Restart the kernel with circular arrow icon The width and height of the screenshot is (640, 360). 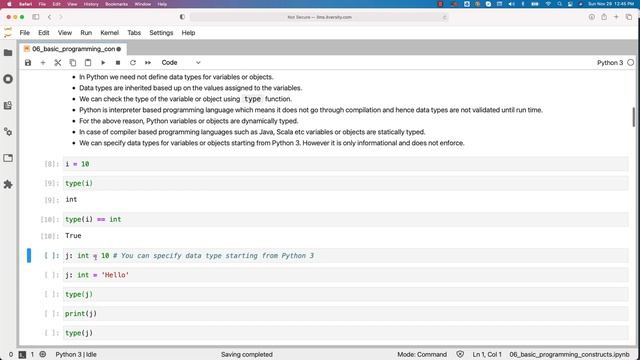133,63
